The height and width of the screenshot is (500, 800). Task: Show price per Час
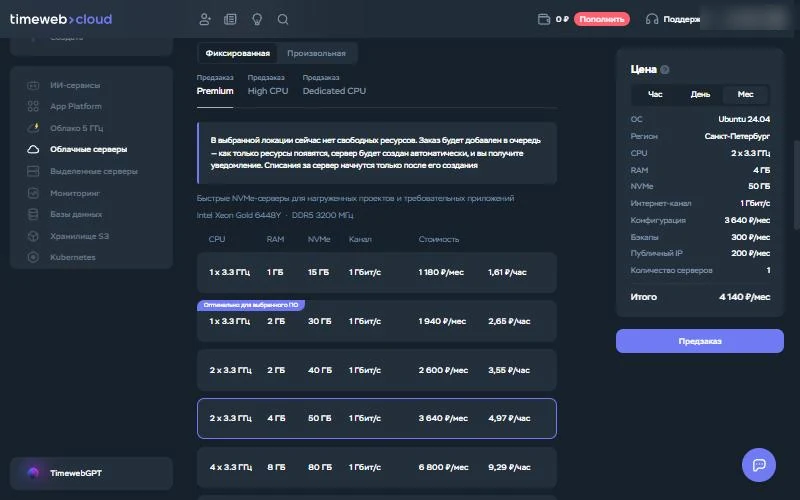(655, 94)
